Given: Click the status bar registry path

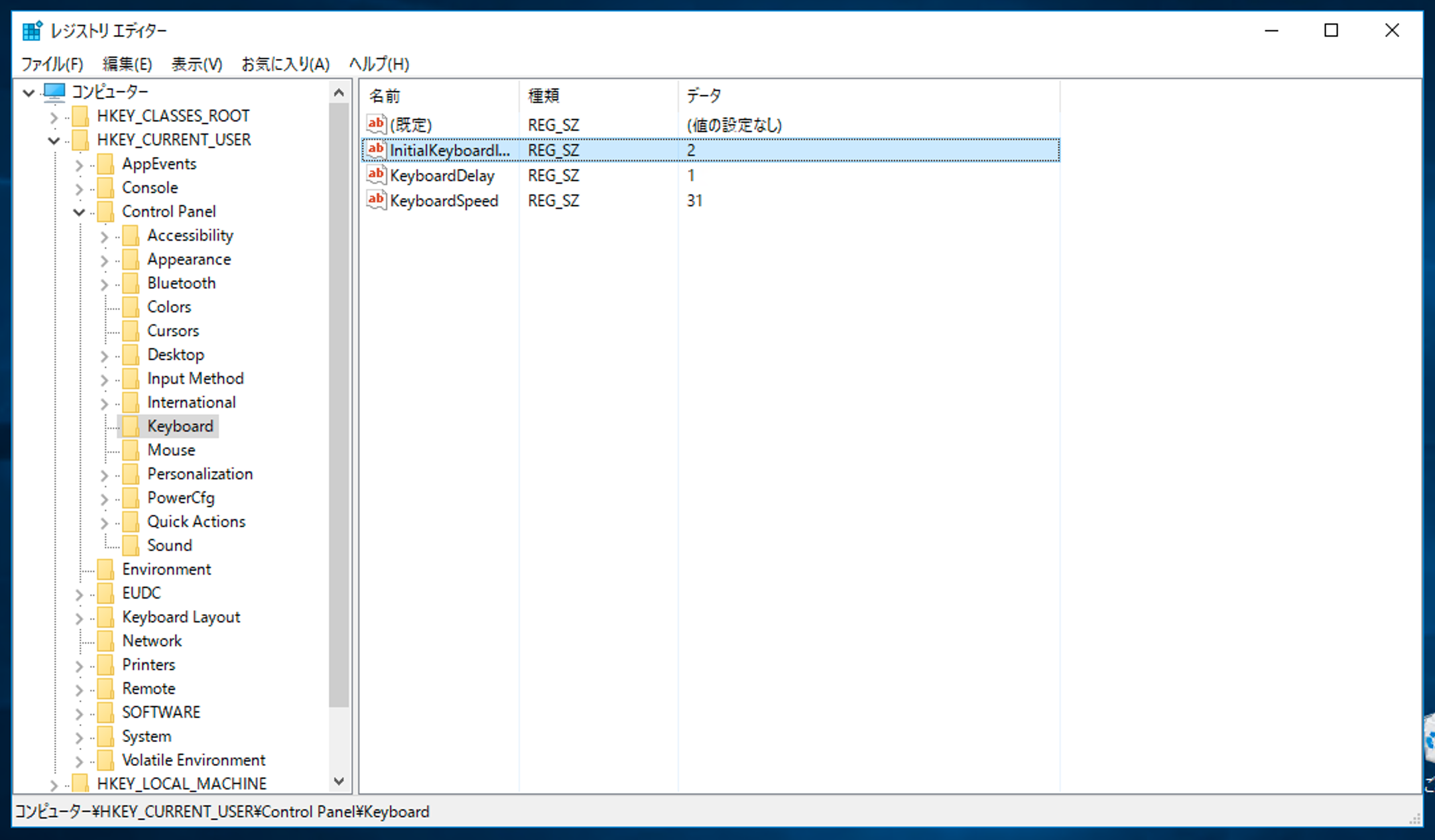Looking at the screenshot, I should [x=222, y=811].
